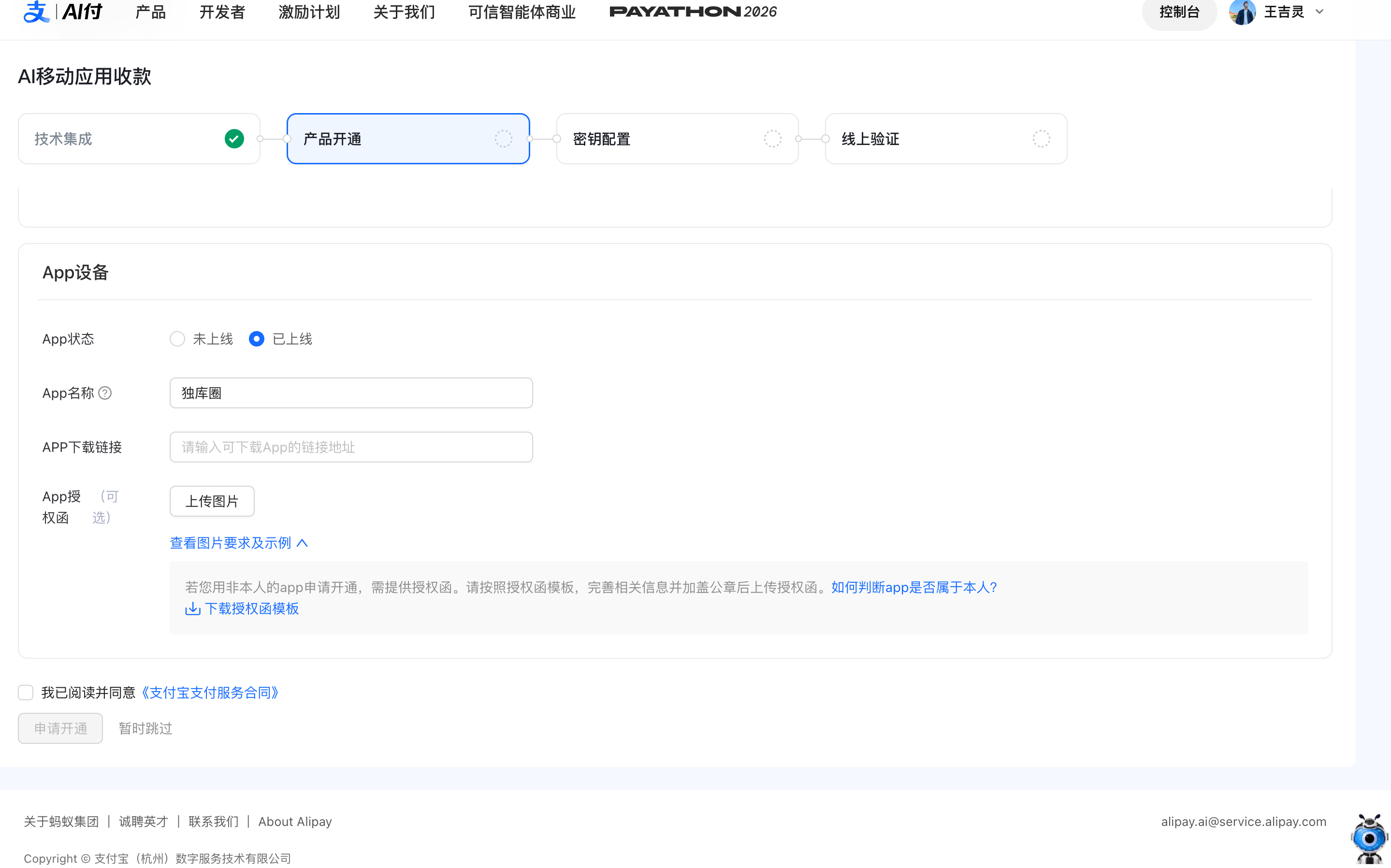Collapse 查看图片要求及示例 section
Screen dimensions: 1391x868
coord(239,543)
